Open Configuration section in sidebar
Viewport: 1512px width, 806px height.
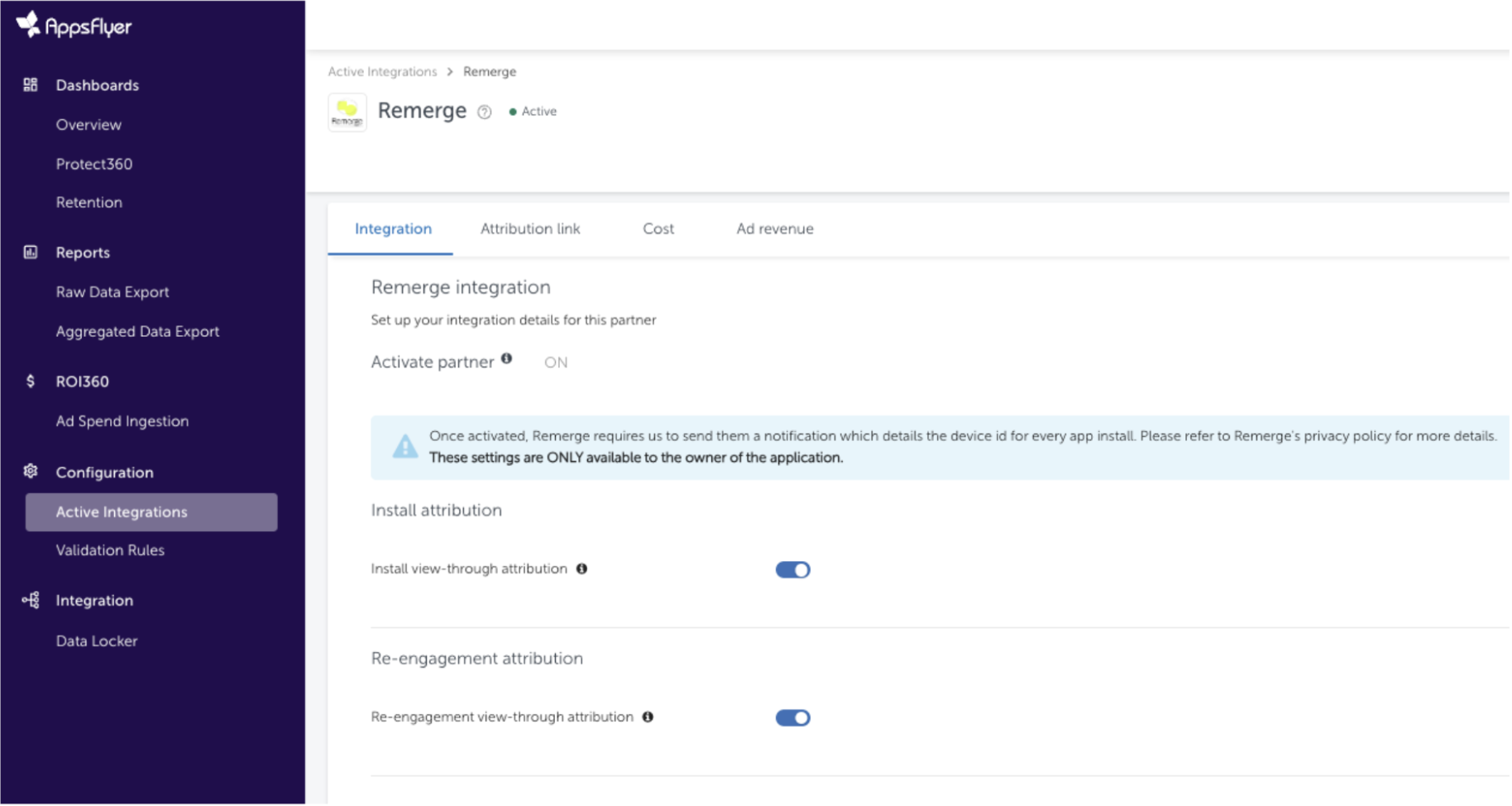104,473
